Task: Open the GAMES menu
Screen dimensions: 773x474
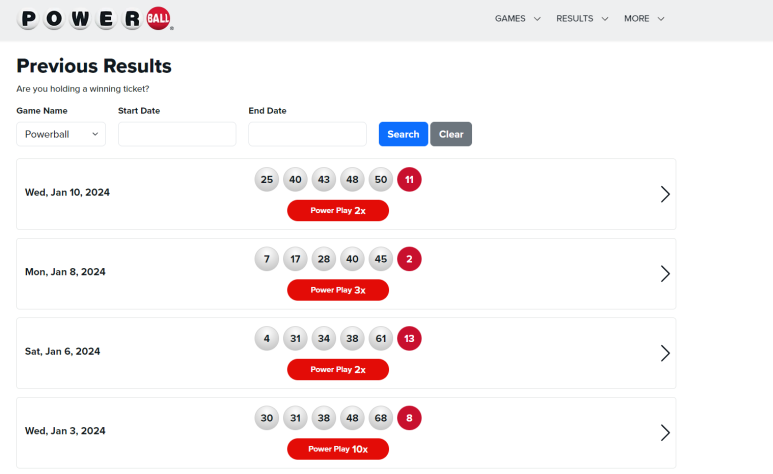Action: click(x=518, y=19)
